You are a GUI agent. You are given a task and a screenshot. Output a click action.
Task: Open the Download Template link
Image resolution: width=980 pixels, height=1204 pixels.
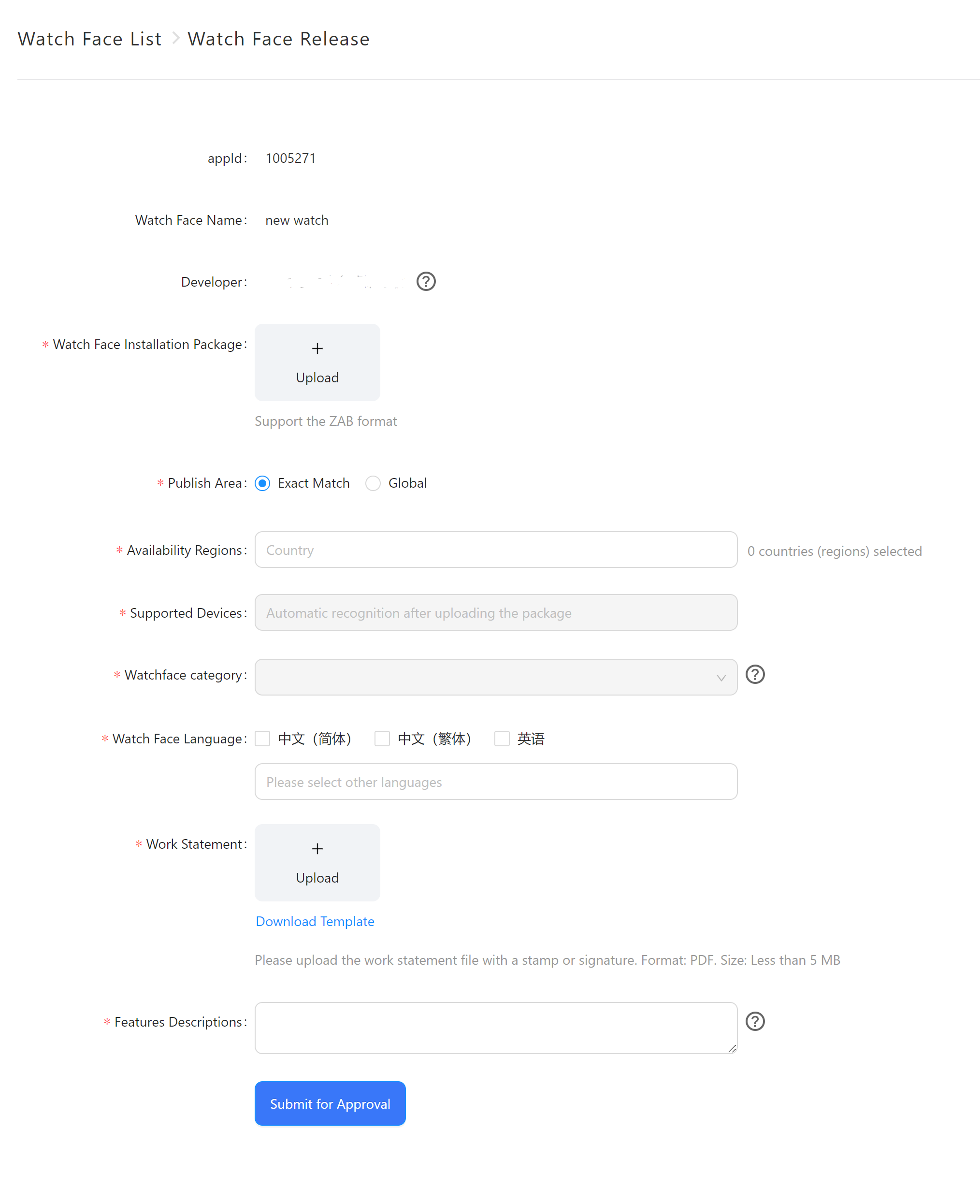point(315,921)
